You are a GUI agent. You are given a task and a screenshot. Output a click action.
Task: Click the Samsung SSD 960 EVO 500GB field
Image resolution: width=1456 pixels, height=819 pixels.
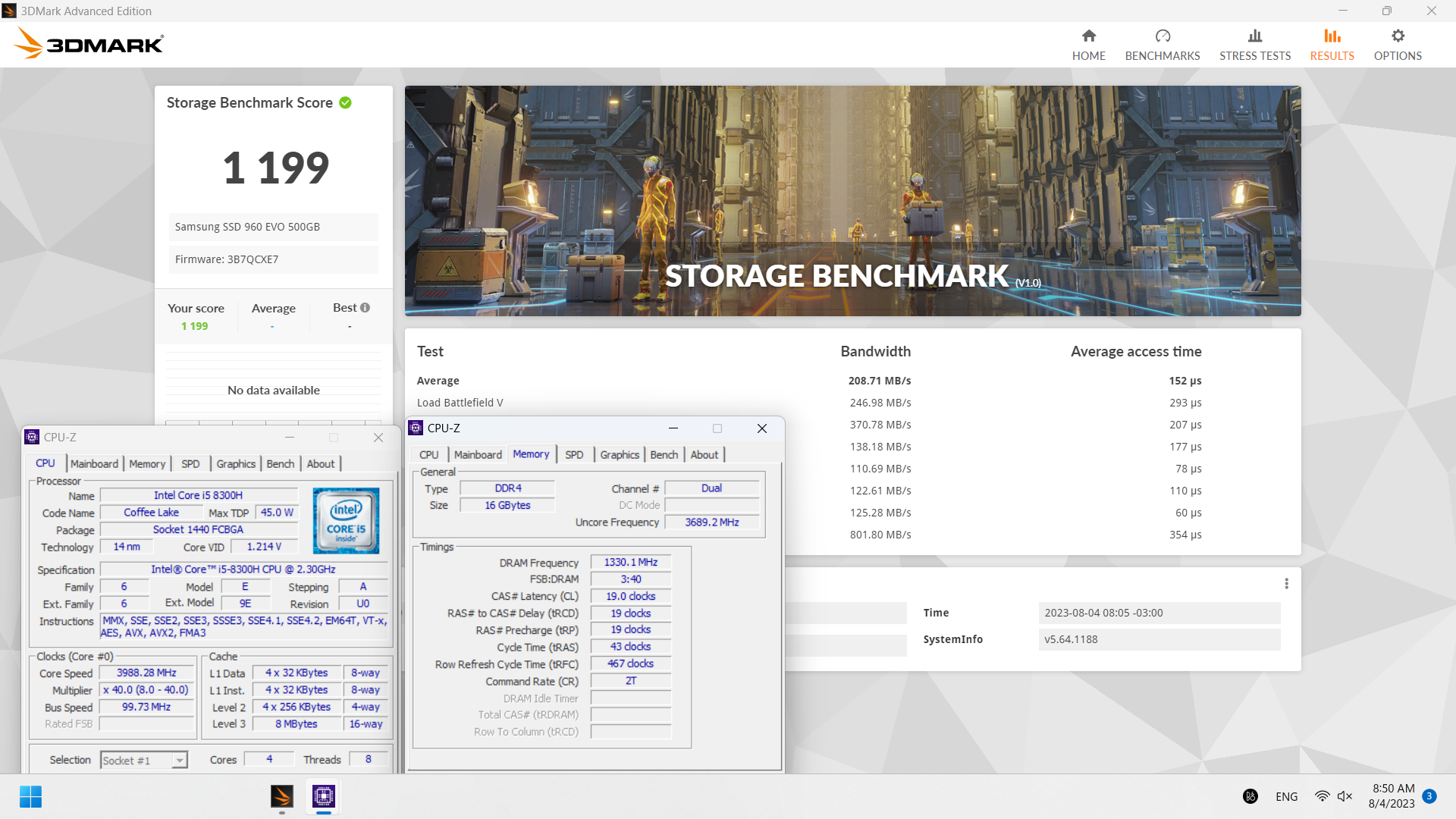click(x=273, y=227)
